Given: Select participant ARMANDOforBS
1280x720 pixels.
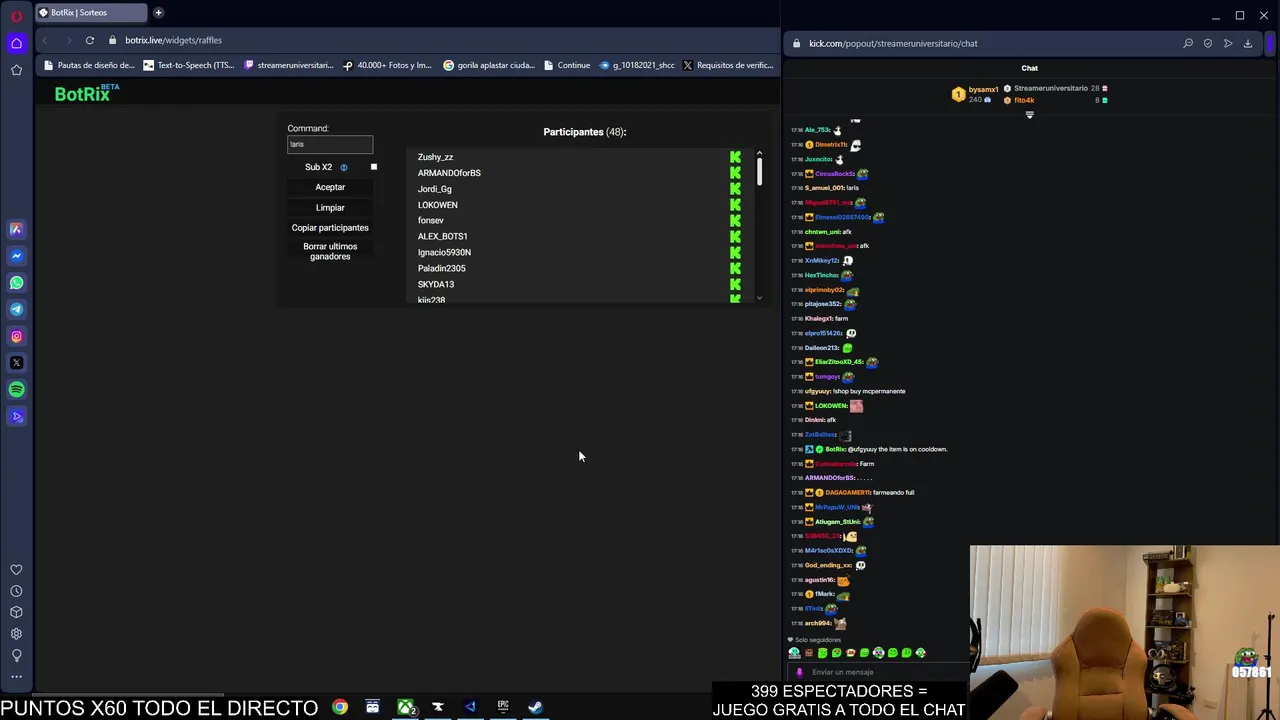Looking at the screenshot, I should 449,173.
